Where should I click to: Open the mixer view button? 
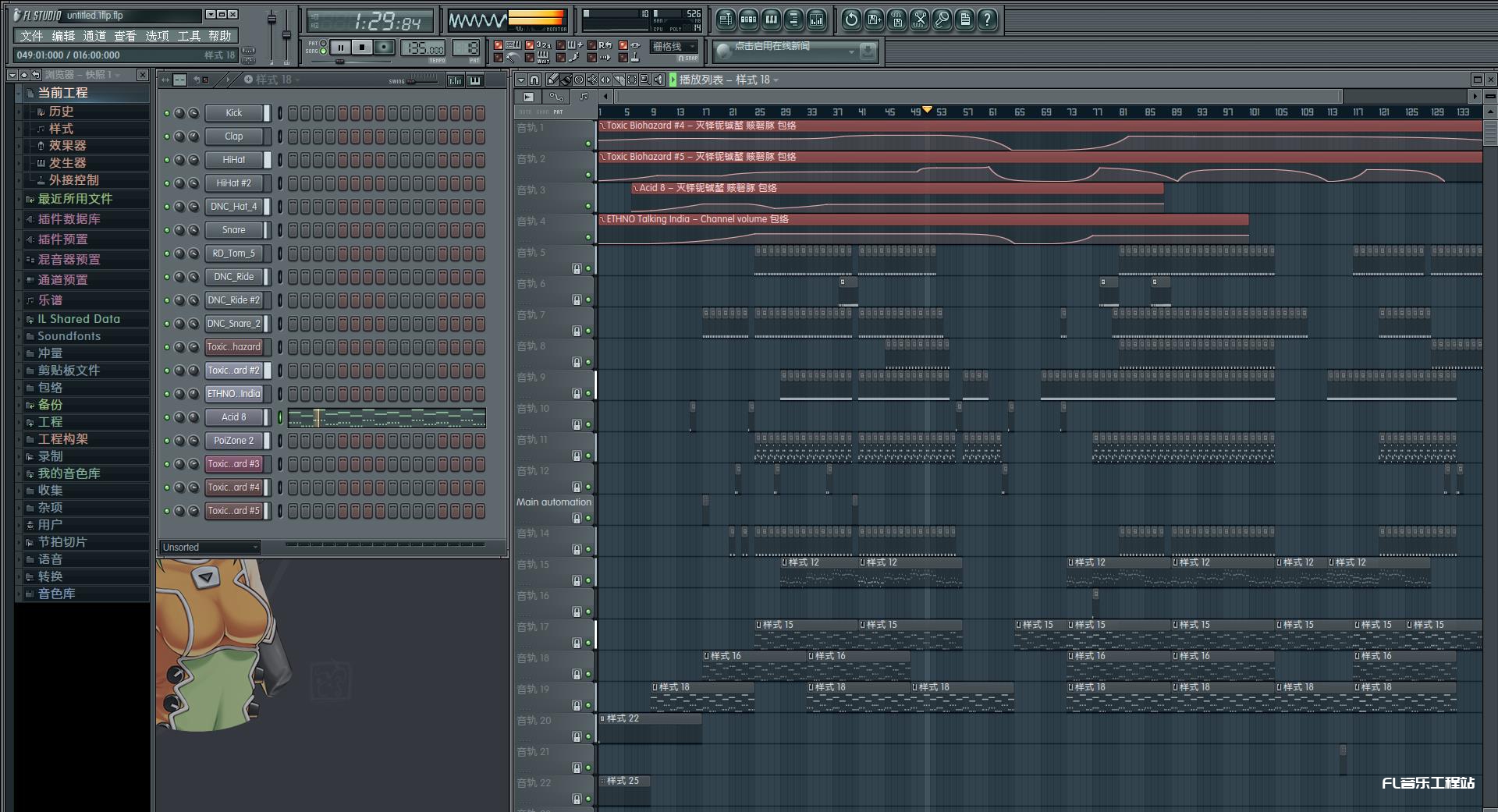pyautogui.click(x=816, y=20)
